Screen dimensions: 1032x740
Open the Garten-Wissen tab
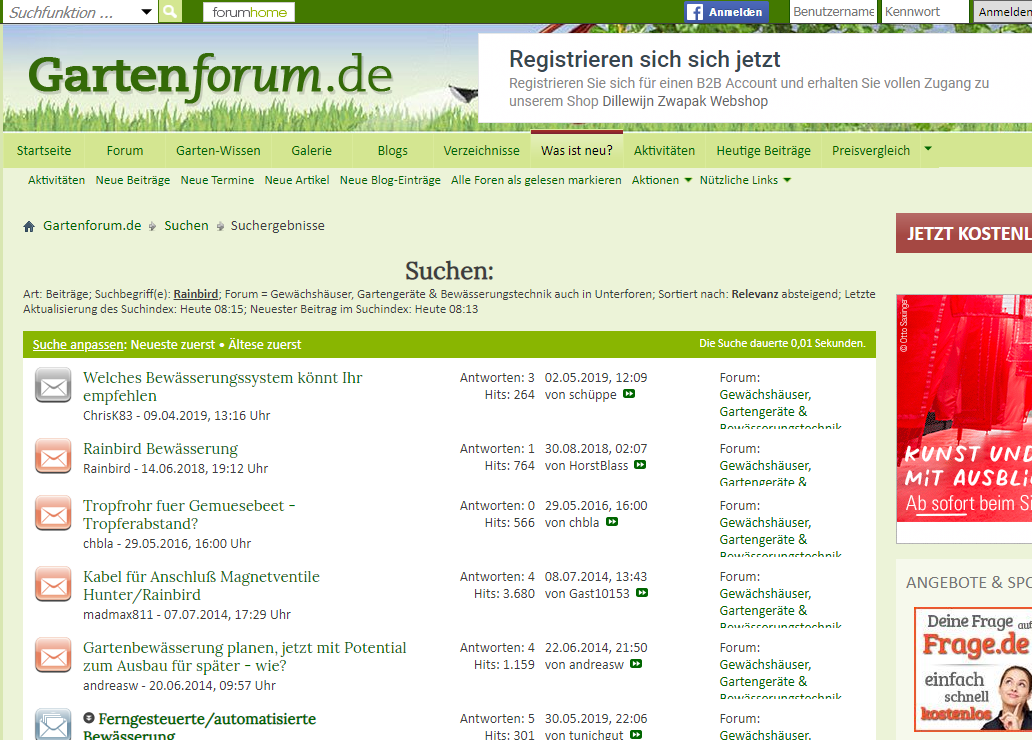(x=218, y=150)
